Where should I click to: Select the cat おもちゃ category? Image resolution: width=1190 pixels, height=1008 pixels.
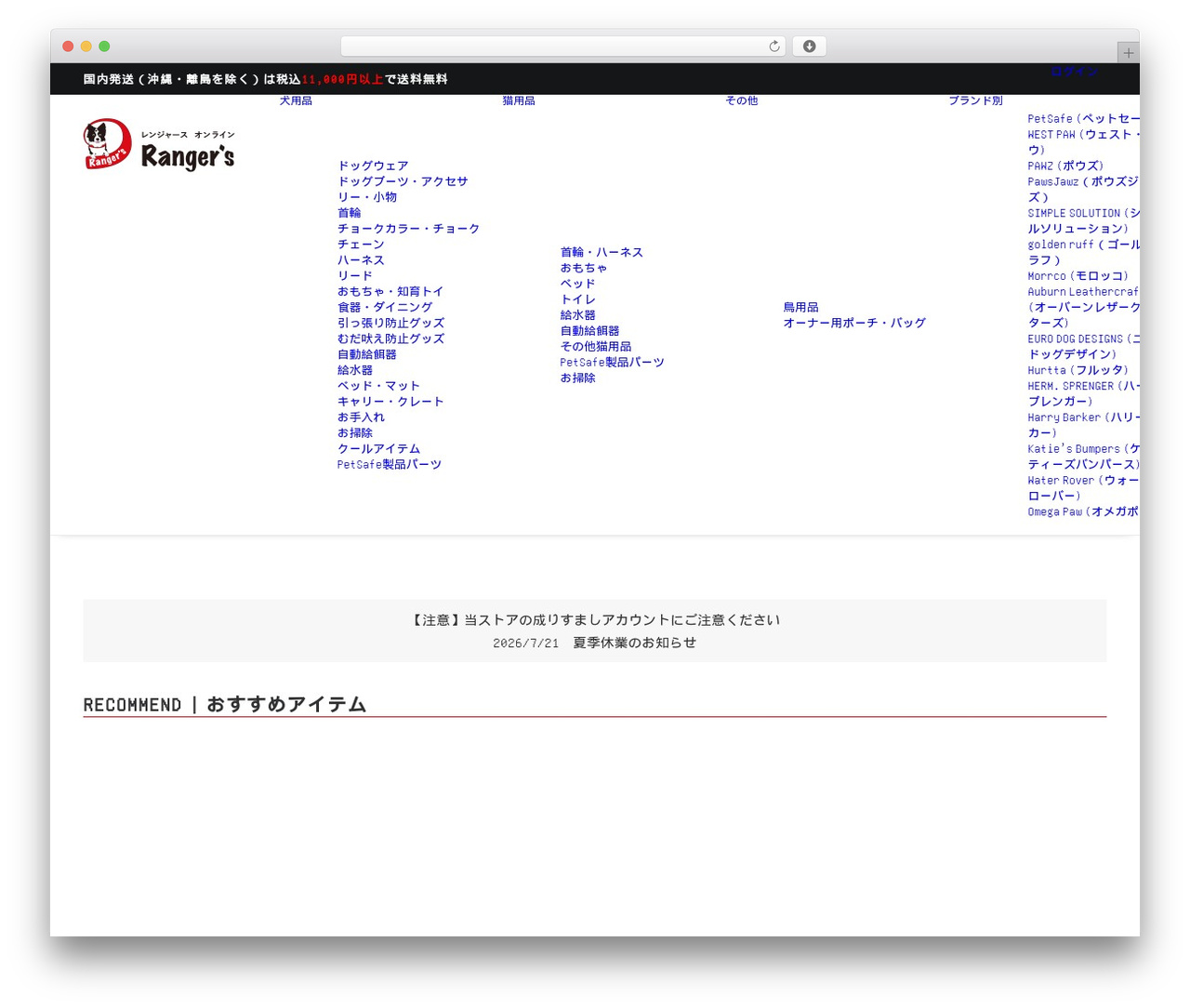pyautogui.click(x=584, y=268)
